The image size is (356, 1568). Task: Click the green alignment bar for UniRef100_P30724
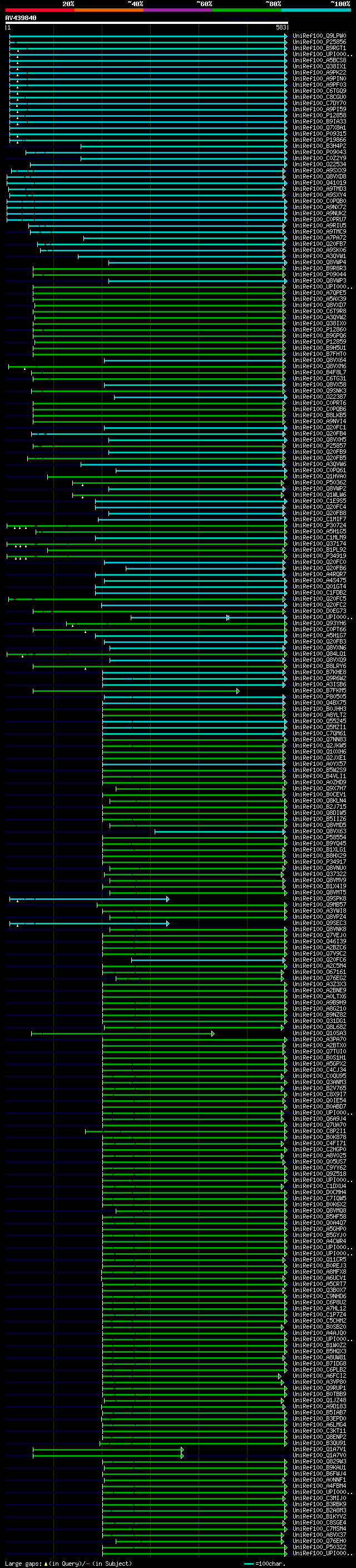click(x=147, y=525)
